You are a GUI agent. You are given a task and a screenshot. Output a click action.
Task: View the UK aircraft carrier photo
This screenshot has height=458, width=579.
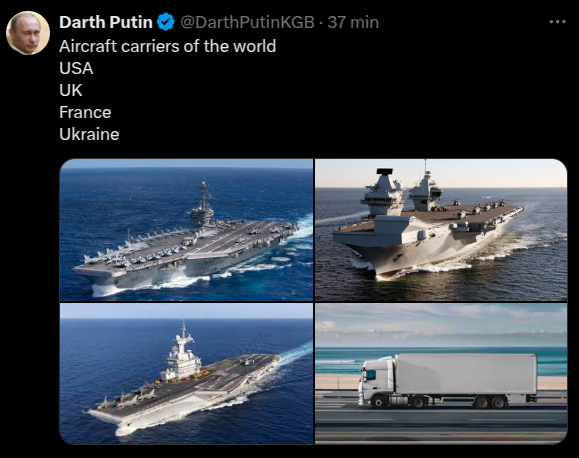[x=441, y=230]
